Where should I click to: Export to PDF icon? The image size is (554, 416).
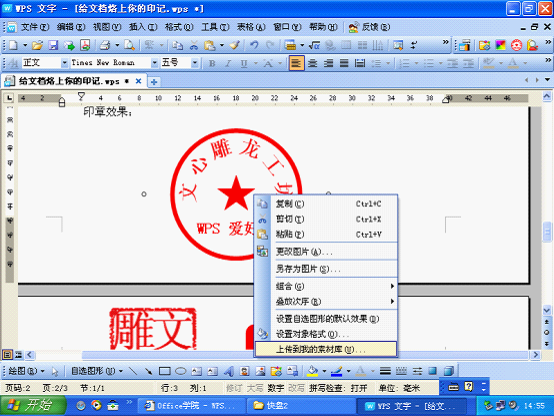[85, 45]
